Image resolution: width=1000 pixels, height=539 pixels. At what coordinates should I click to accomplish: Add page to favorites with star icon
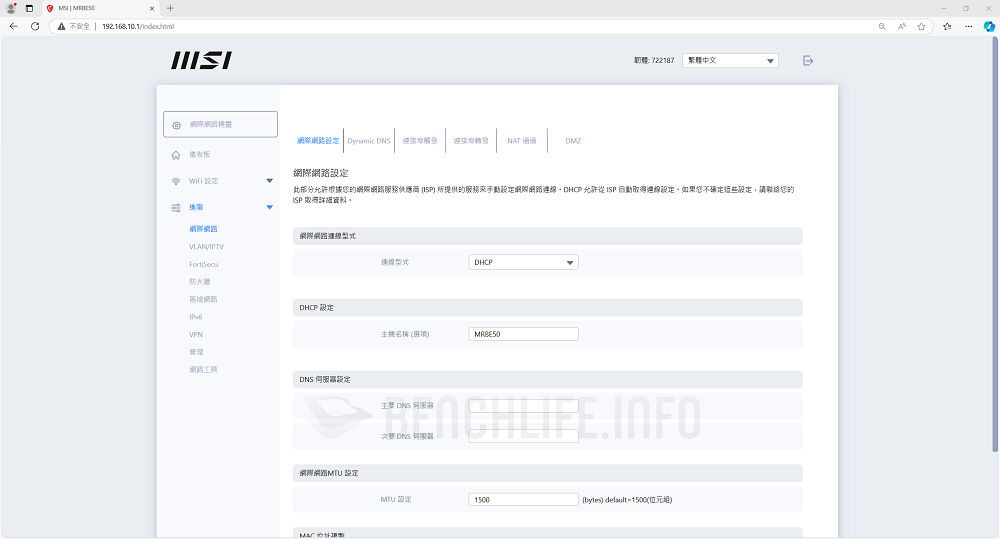coord(921,26)
